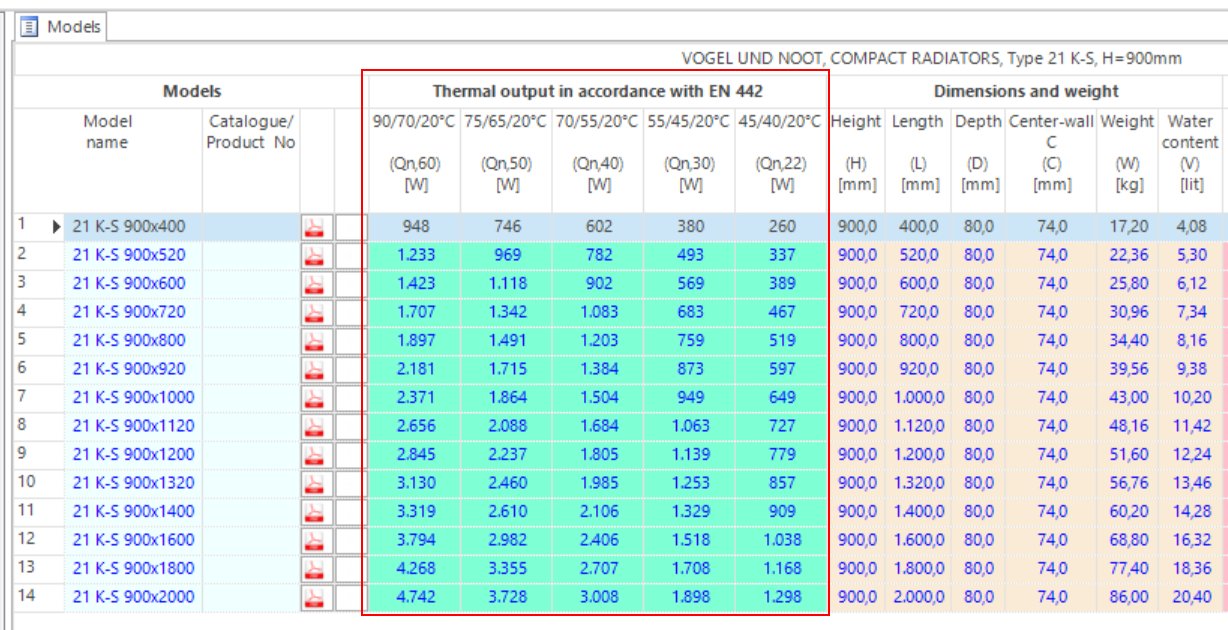The width and height of the screenshot is (1228, 630).
Task: Click the Water content column header
Action: tap(1190, 131)
